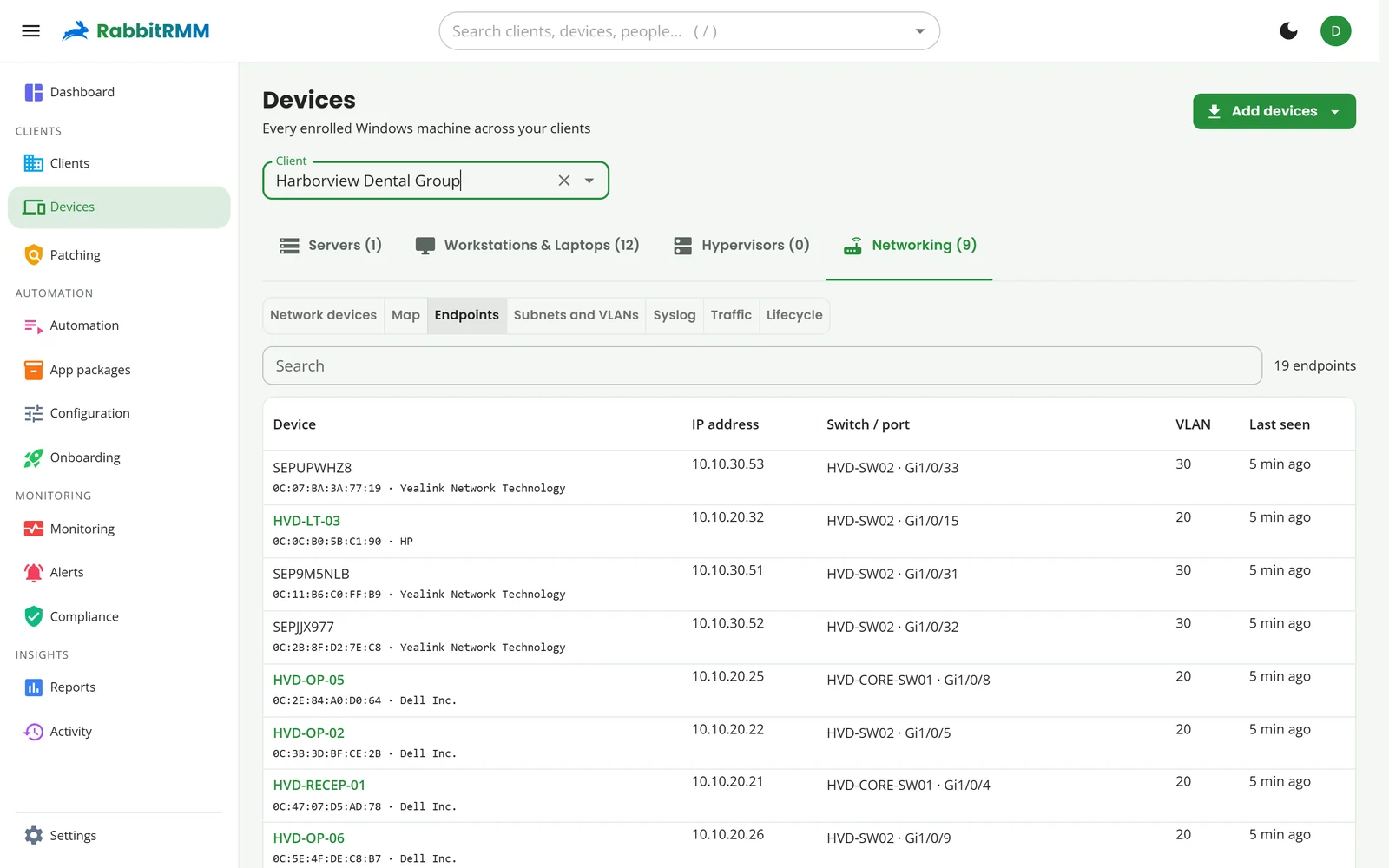Switch to the Servers (1) tab

click(330, 246)
